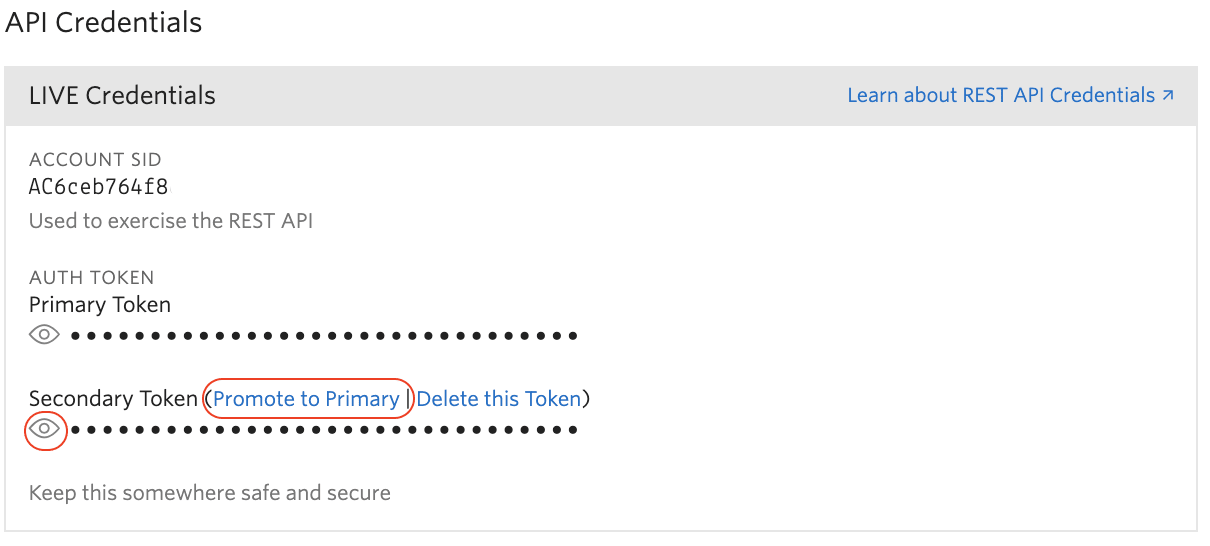Click the Primary Token label

100,305
